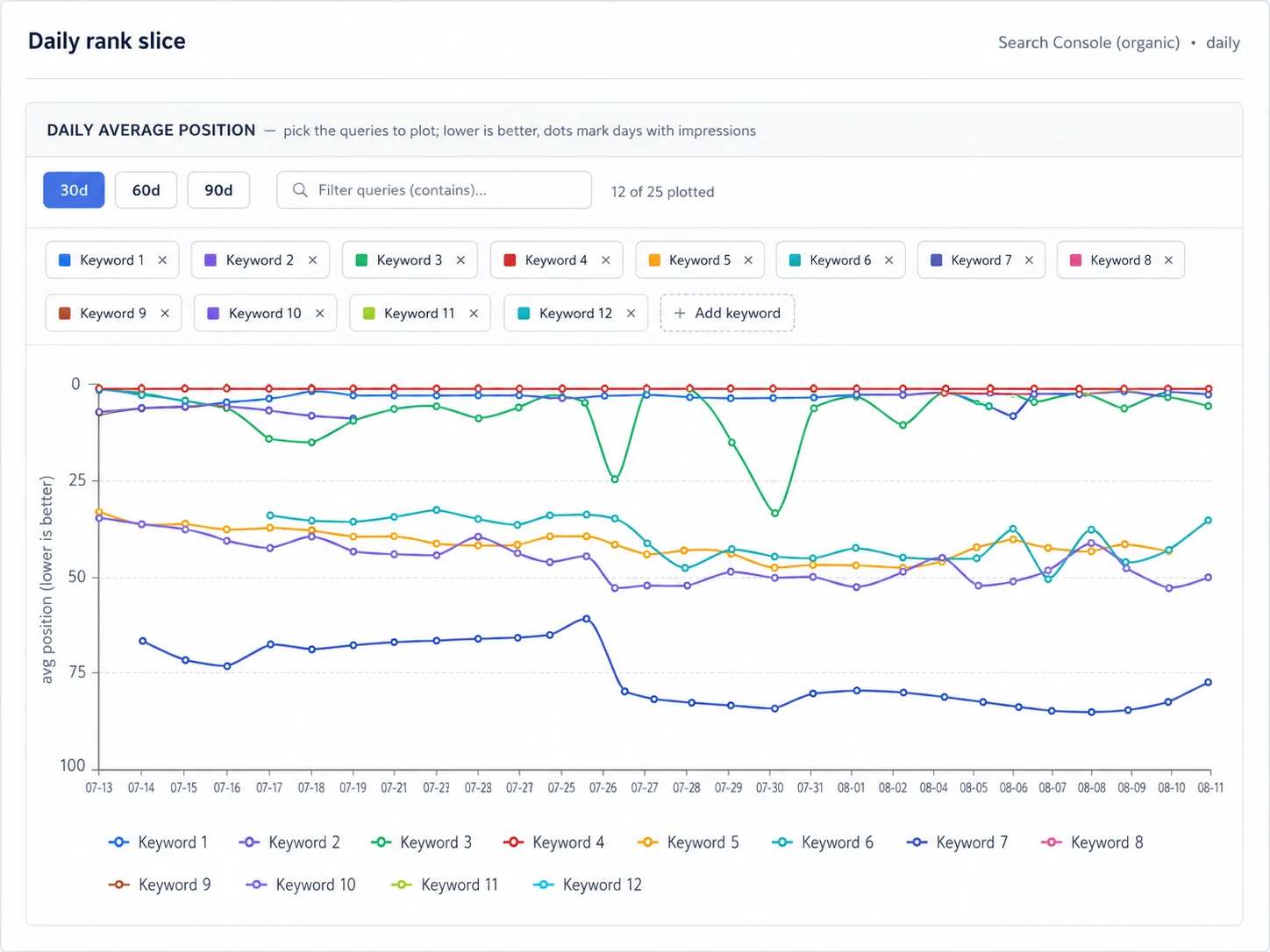Click the 'daily' granularity label

point(1223,42)
